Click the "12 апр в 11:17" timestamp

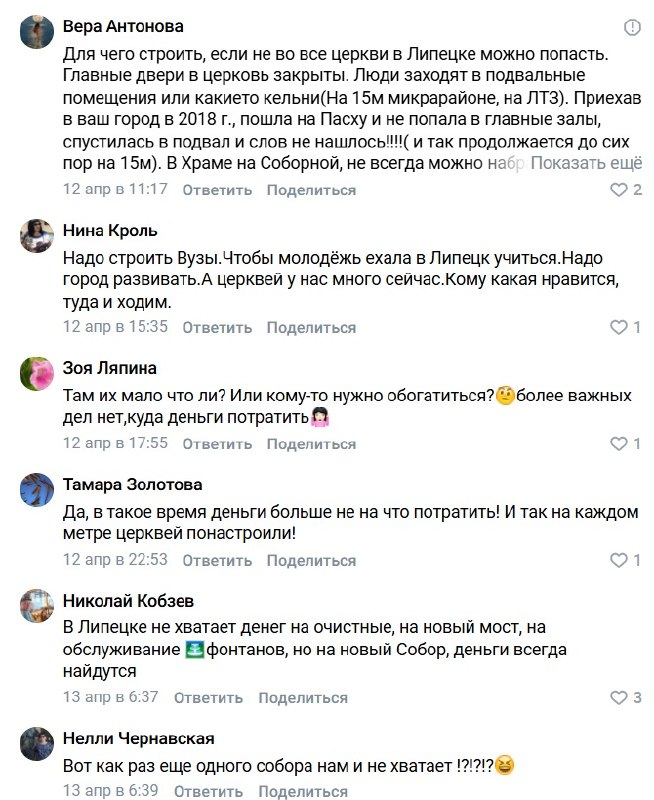[x=115, y=189]
